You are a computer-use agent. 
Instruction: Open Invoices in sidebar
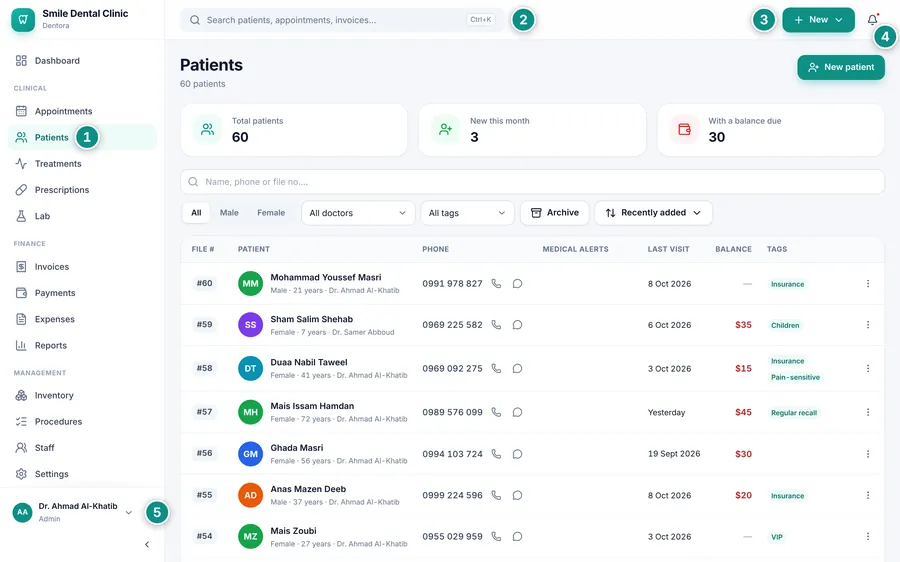pyautogui.click(x=82, y=267)
